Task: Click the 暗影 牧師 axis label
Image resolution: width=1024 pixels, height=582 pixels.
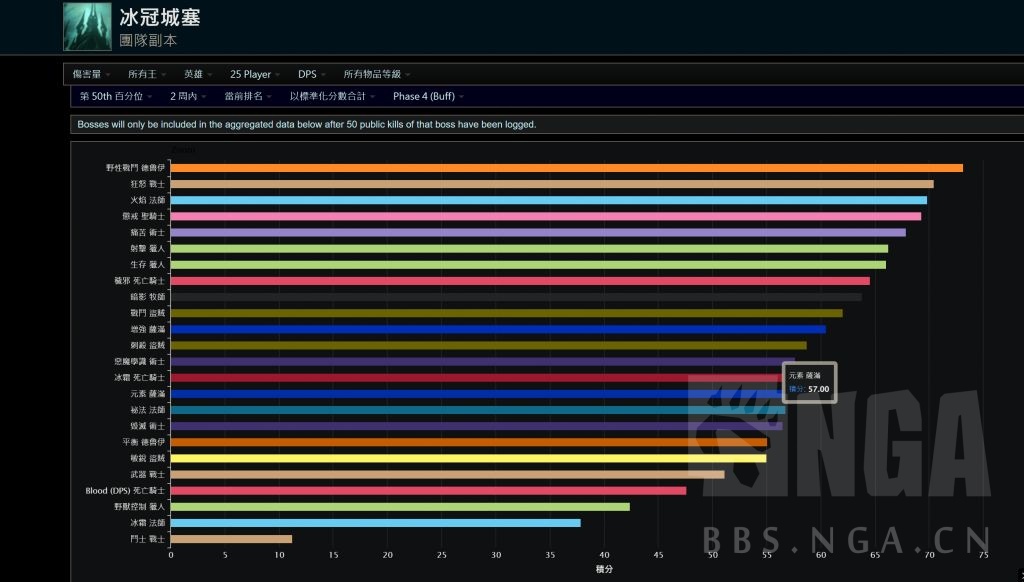Action: tap(148, 297)
